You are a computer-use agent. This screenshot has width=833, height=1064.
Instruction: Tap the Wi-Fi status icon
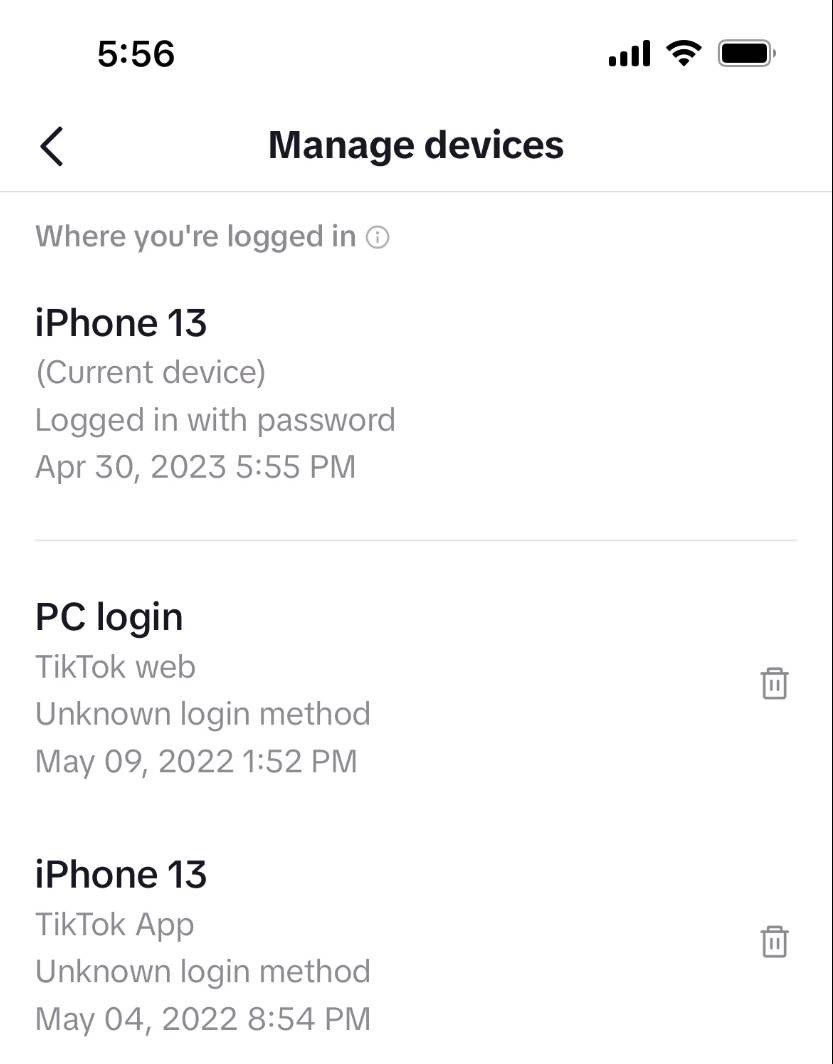pyautogui.click(x=684, y=53)
